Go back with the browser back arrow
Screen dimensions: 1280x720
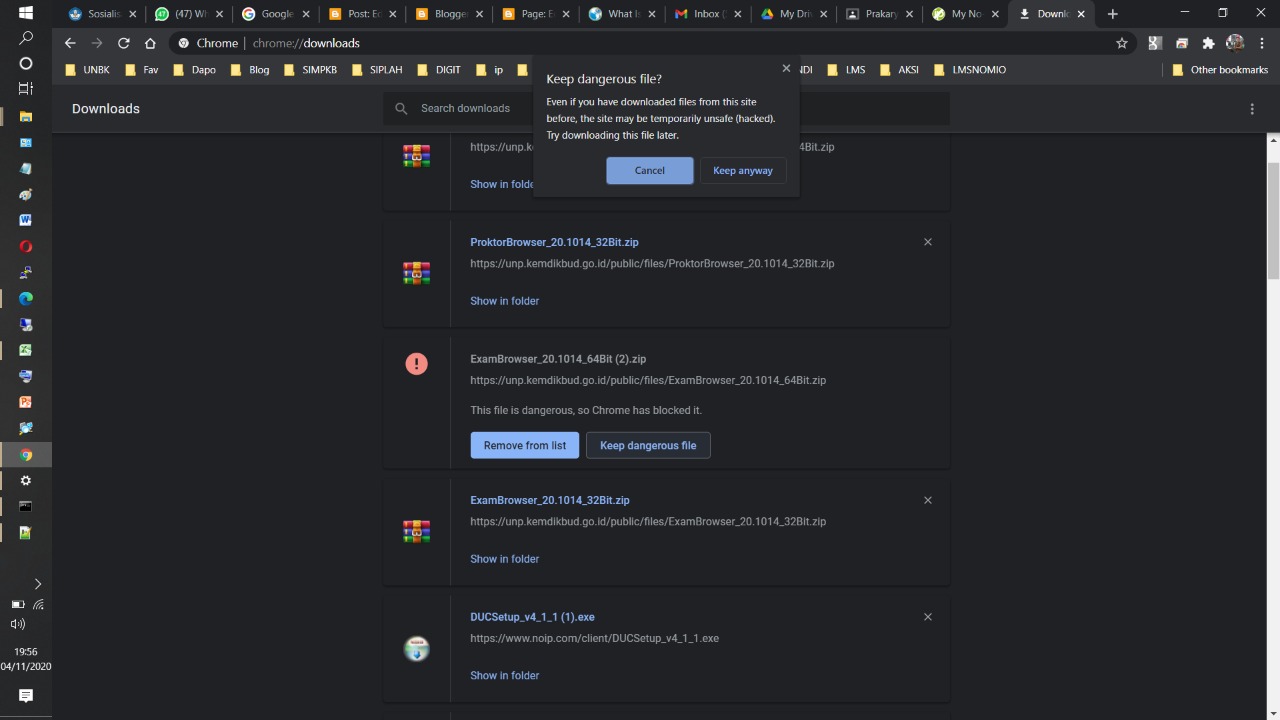(70, 43)
